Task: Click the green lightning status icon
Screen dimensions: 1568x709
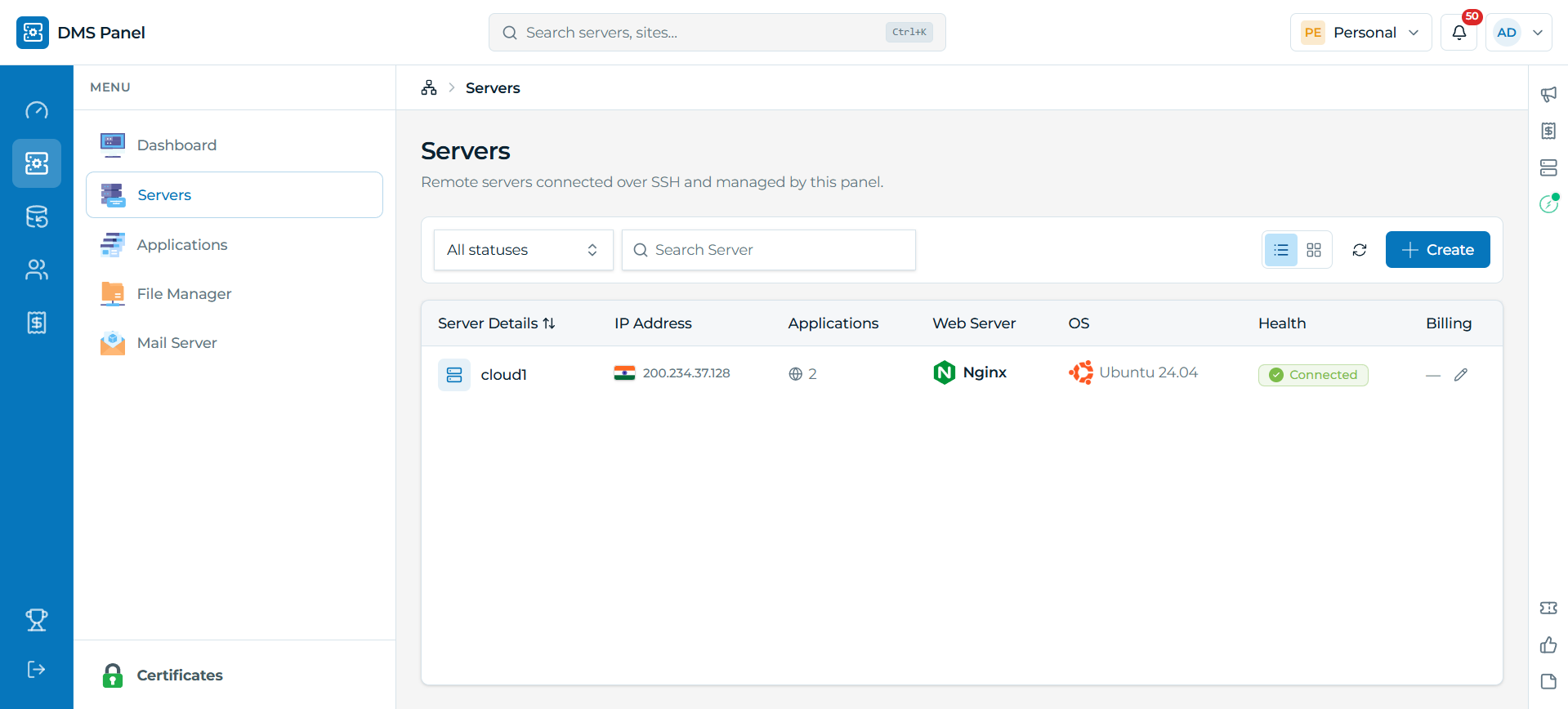Action: (x=1548, y=203)
